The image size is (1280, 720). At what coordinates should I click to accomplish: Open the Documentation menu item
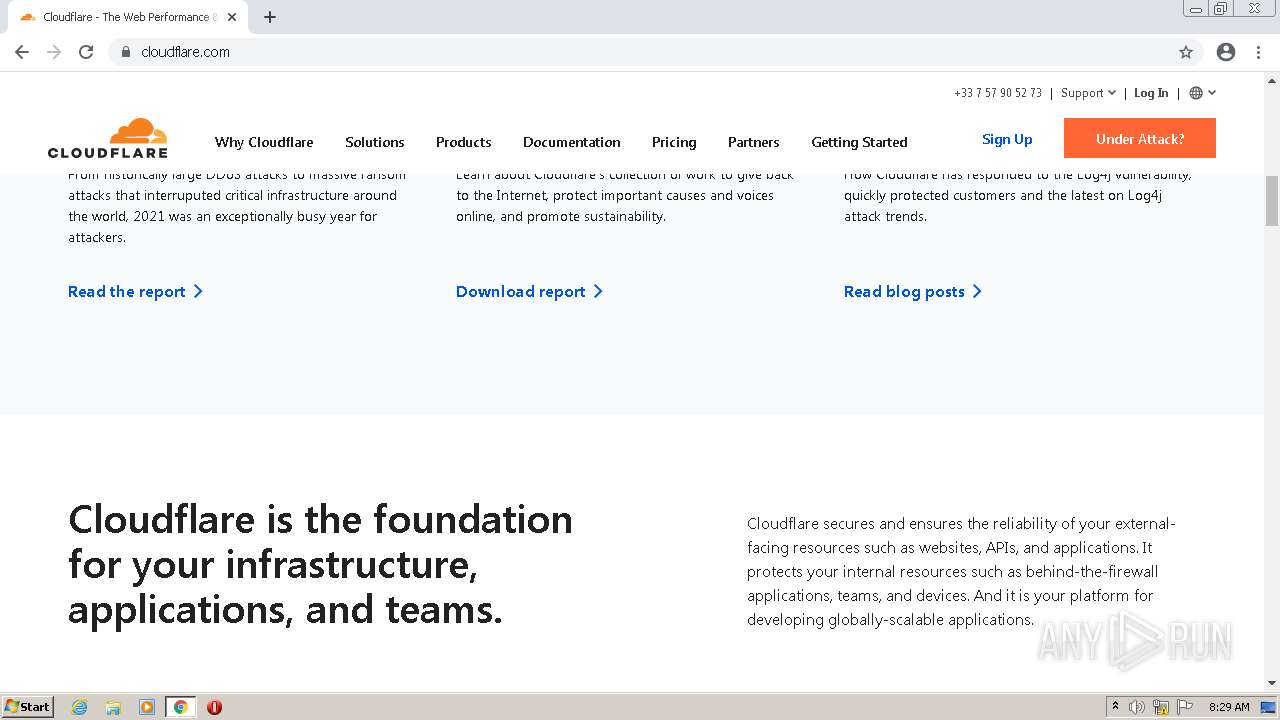tap(572, 142)
